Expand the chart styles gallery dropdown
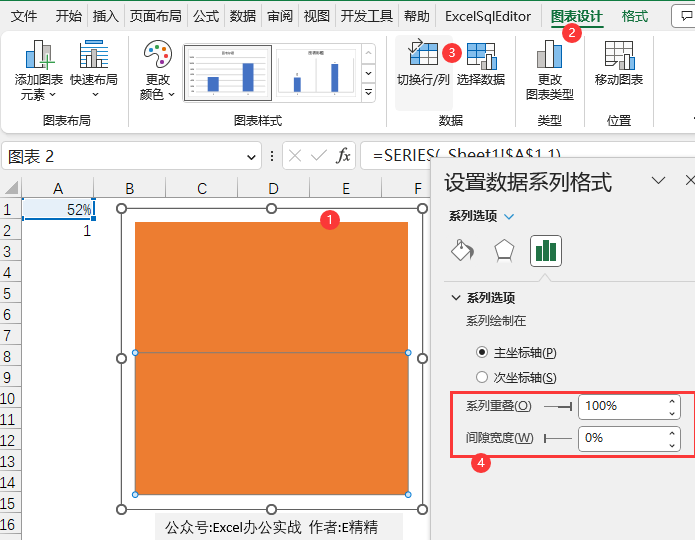The image size is (695, 540). 368,93
